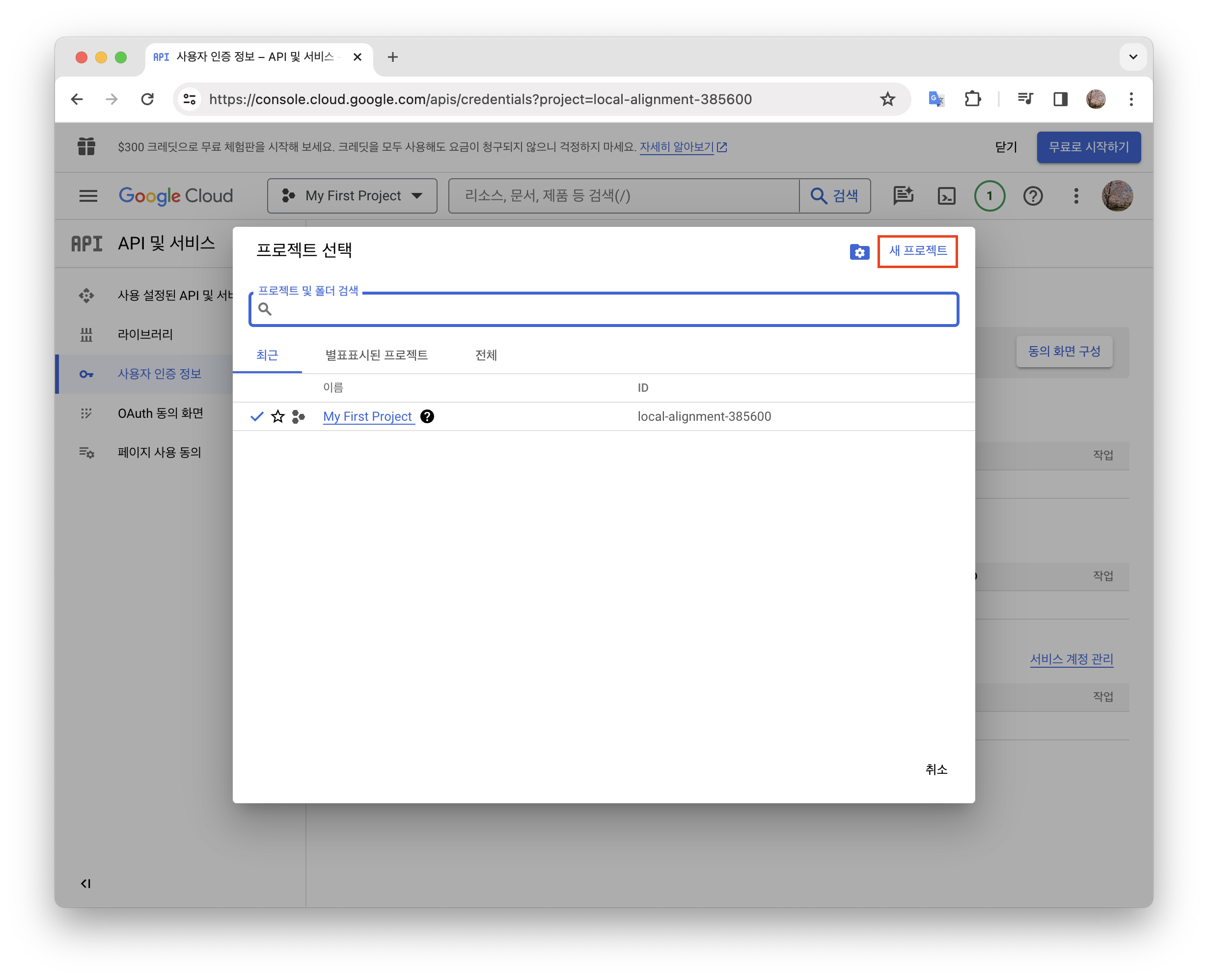Open the Cloud Shell terminal icon

click(946, 196)
